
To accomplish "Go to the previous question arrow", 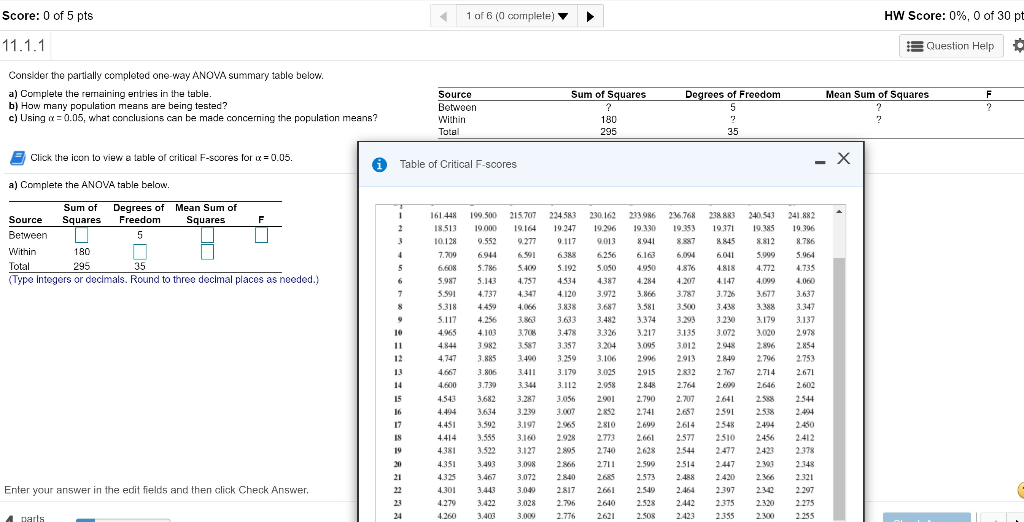I will (x=443, y=16).
